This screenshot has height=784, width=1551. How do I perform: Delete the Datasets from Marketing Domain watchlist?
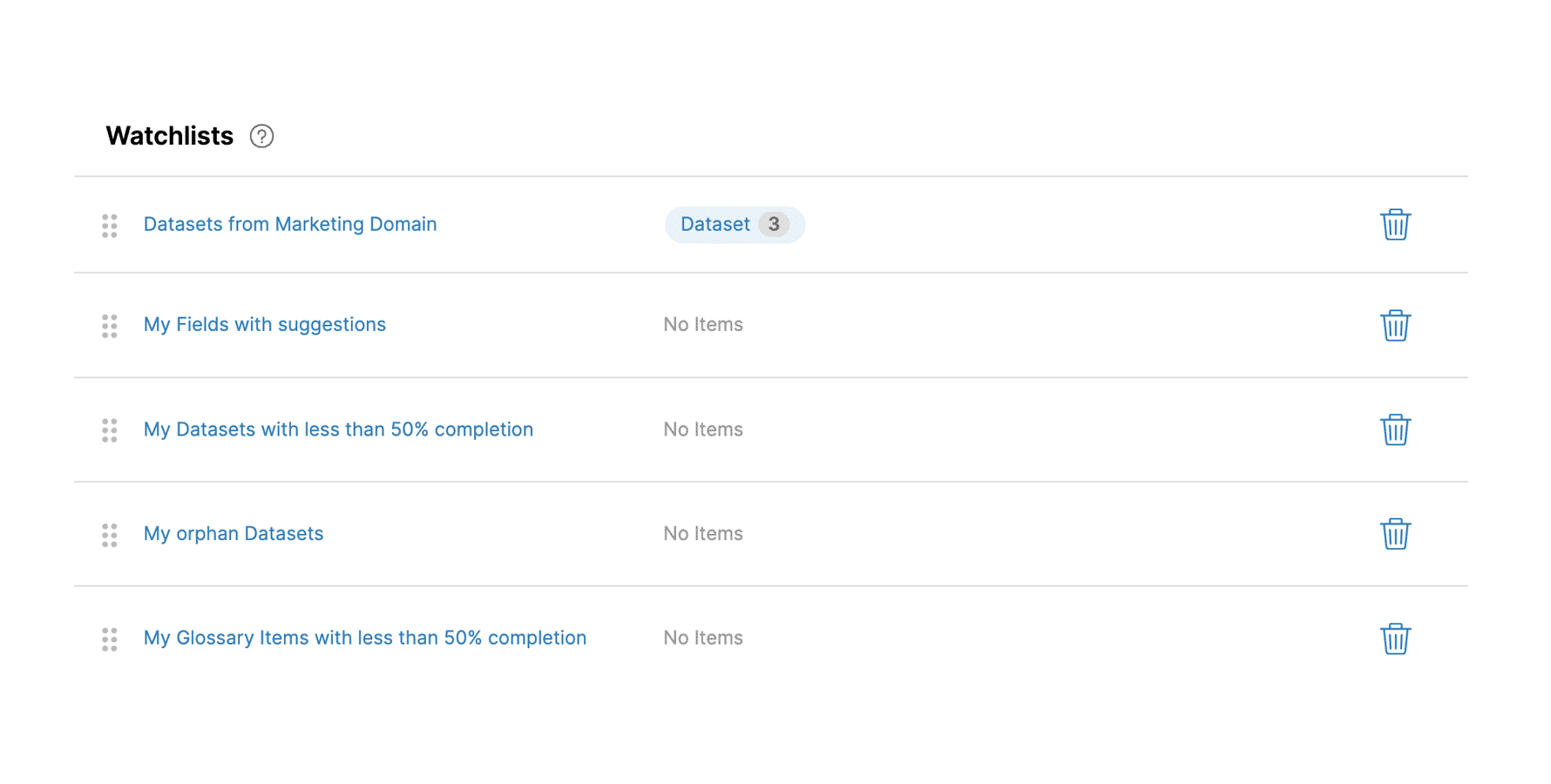(x=1395, y=224)
